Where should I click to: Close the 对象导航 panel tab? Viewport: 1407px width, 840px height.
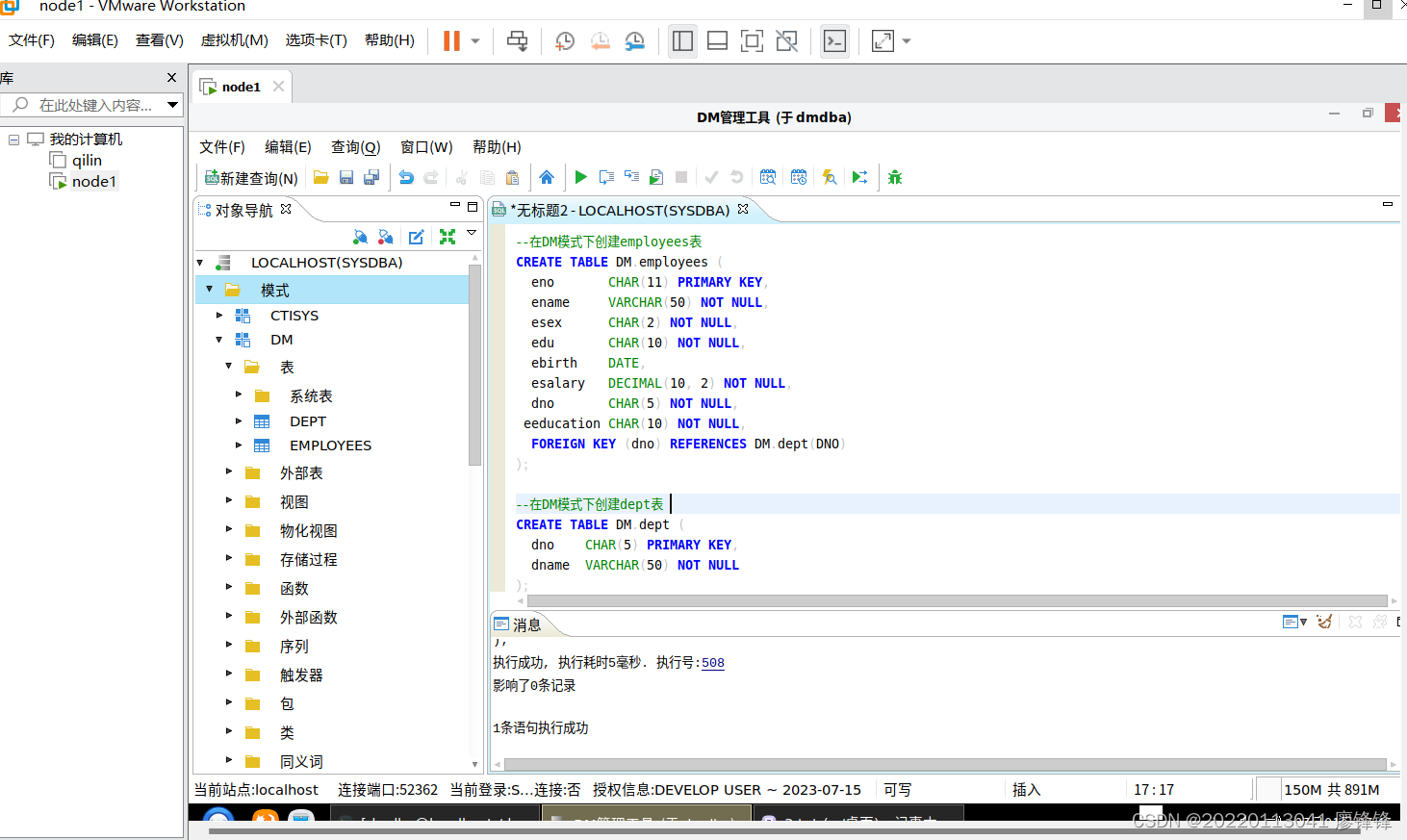pyautogui.click(x=286, y=208)
